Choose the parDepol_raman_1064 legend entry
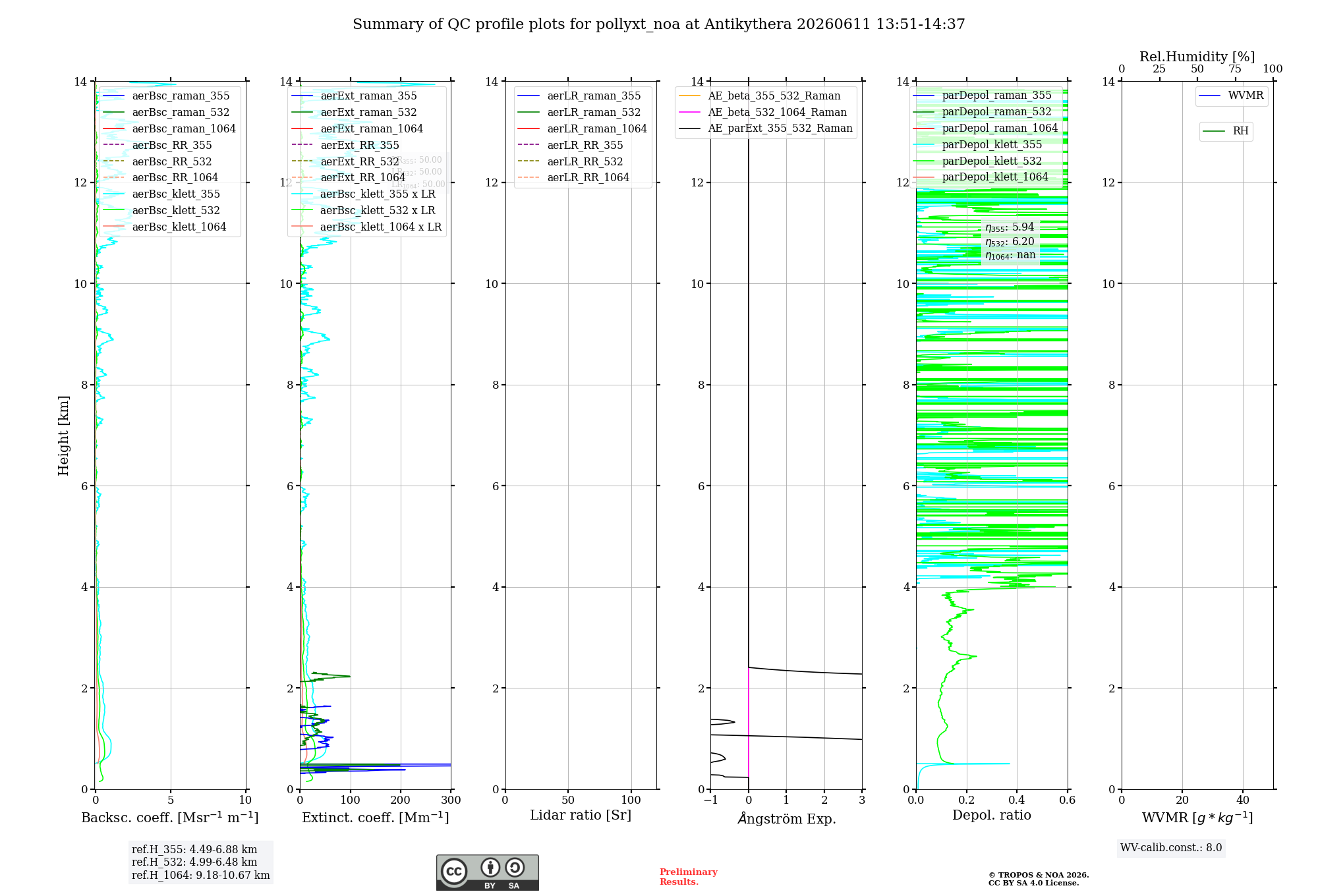Image resolution: width=1318 pixels, height=896 pixels. point(986,128)
